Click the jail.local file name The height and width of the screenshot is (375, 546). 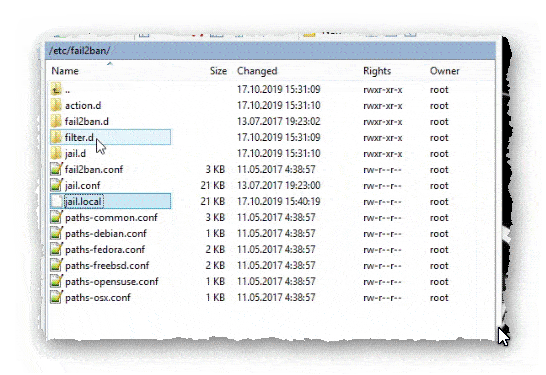83,201
